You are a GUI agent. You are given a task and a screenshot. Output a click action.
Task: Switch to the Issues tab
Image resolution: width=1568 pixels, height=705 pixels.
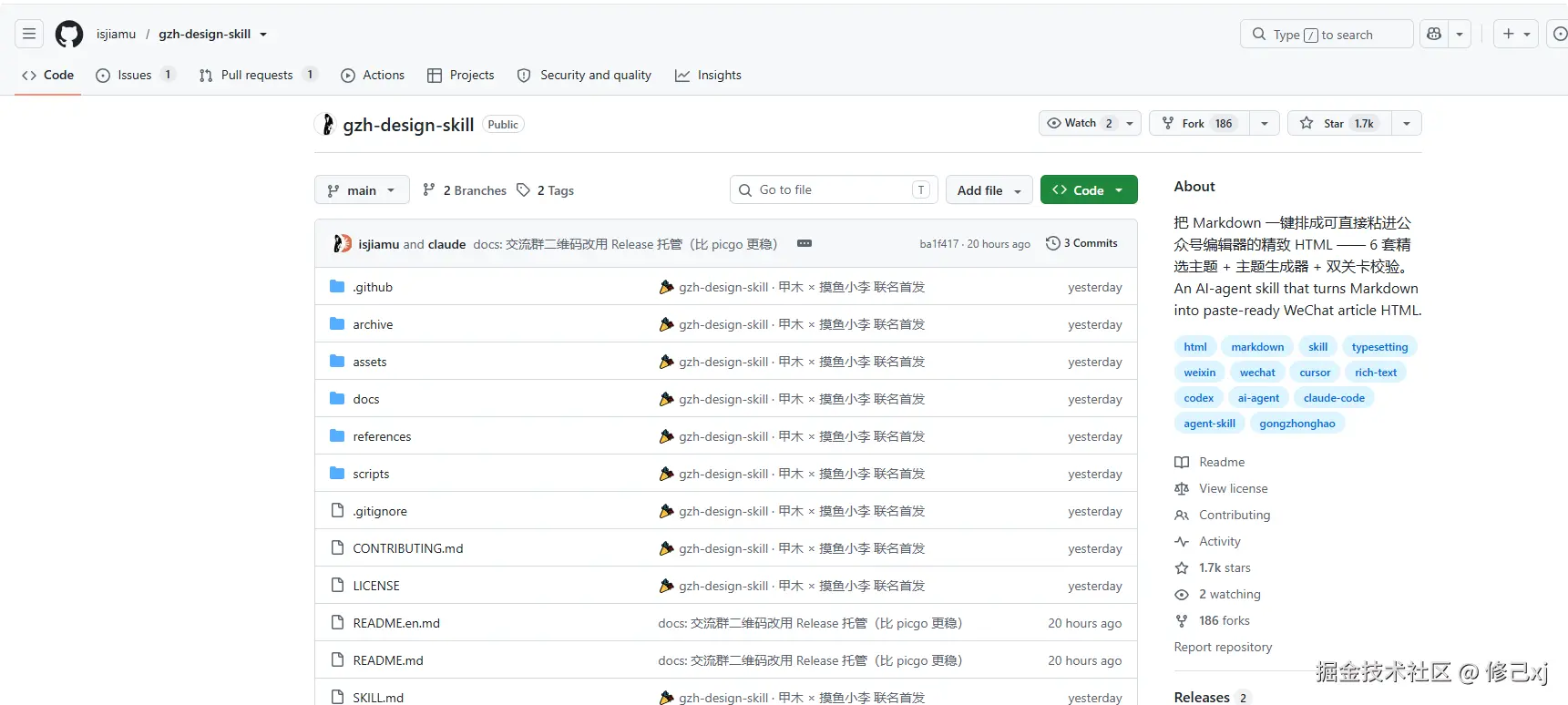pos(135,76)
